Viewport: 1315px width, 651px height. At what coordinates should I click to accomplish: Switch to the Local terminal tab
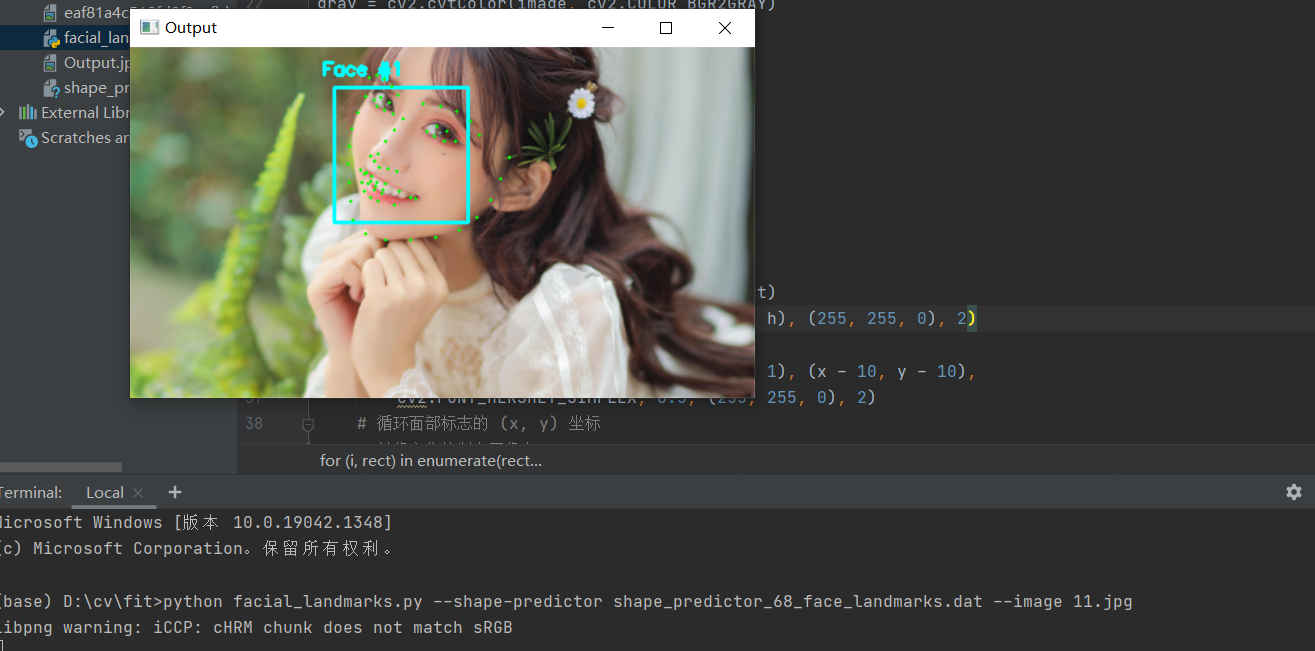[104, 492]
